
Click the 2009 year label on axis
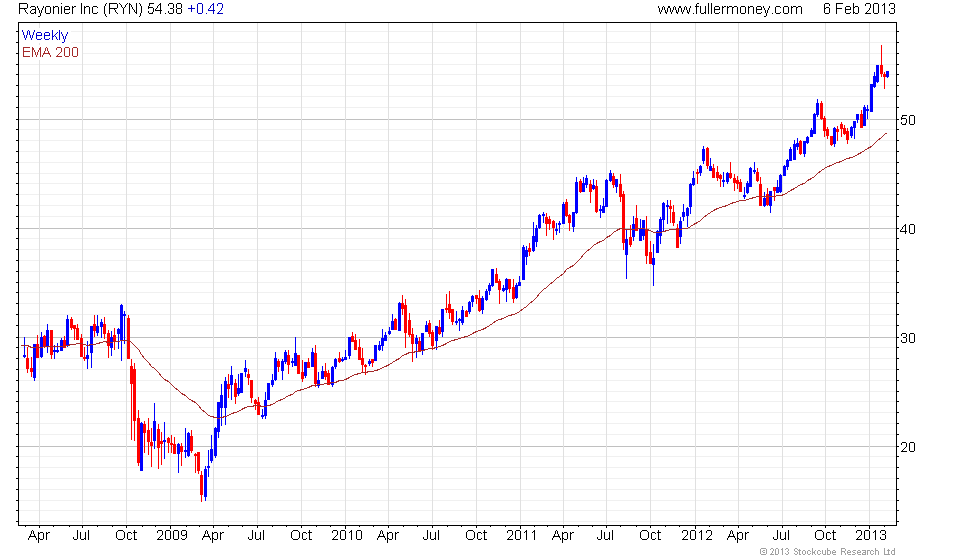tap(172, 536)
